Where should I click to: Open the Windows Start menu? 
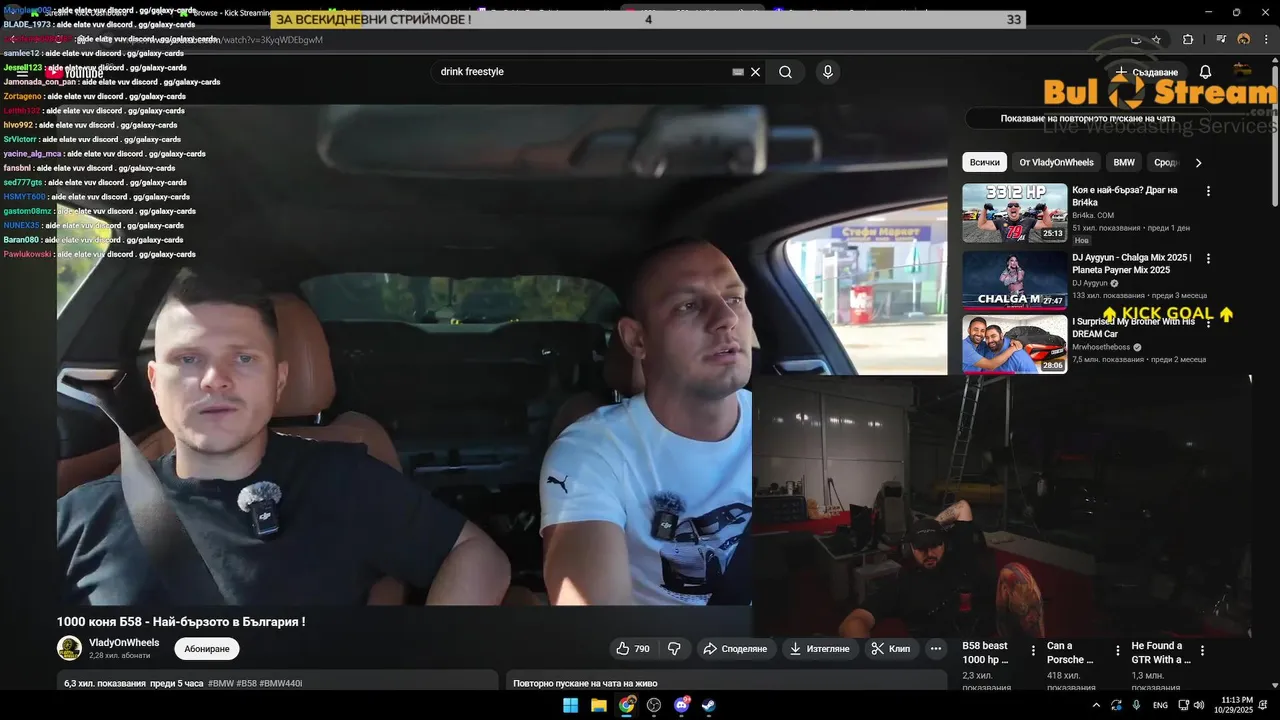tap(570, 705)
